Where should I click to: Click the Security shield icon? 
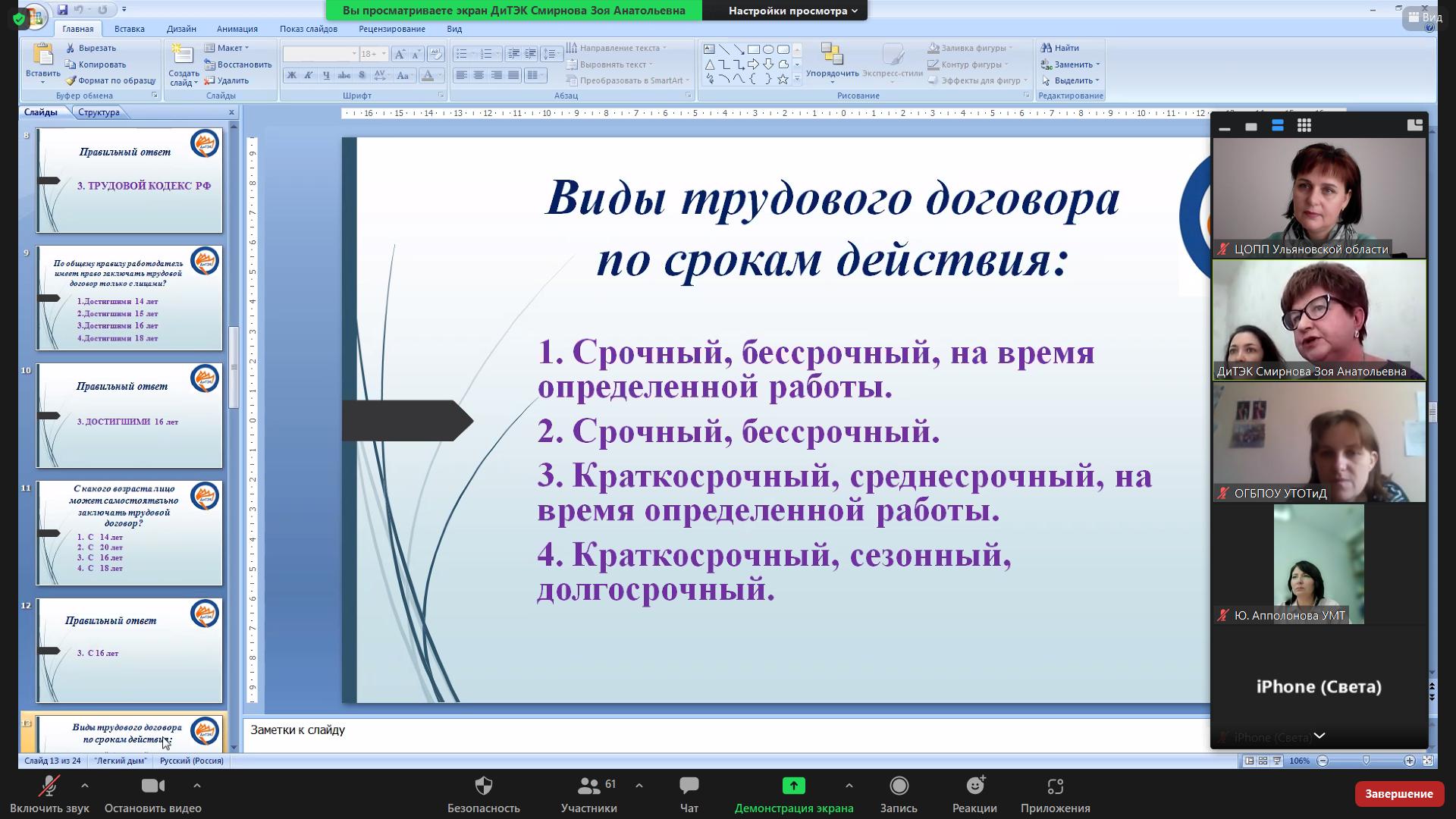tap(483, 786)
